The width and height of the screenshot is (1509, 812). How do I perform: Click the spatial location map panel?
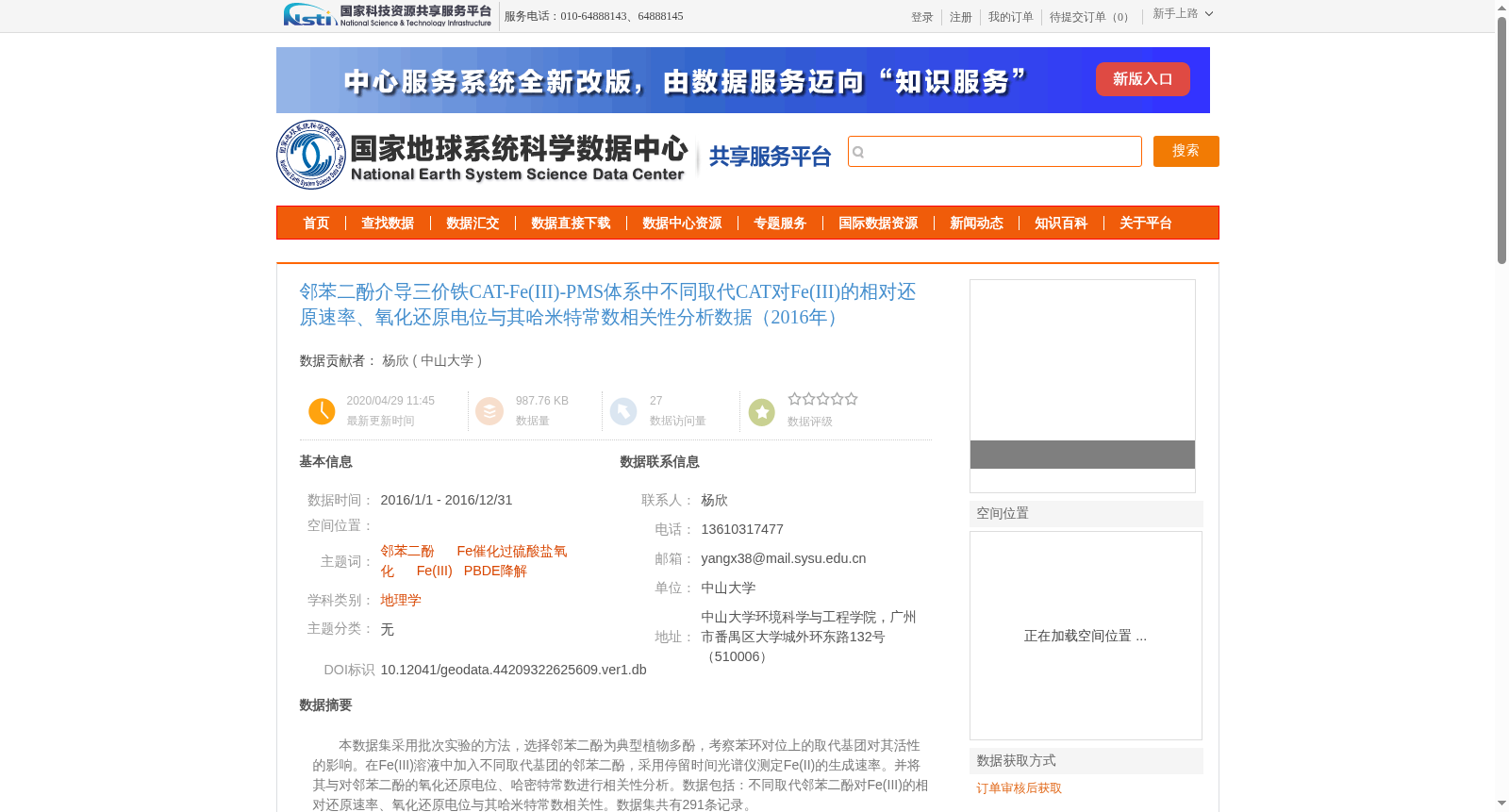[x=1086, y=636]
